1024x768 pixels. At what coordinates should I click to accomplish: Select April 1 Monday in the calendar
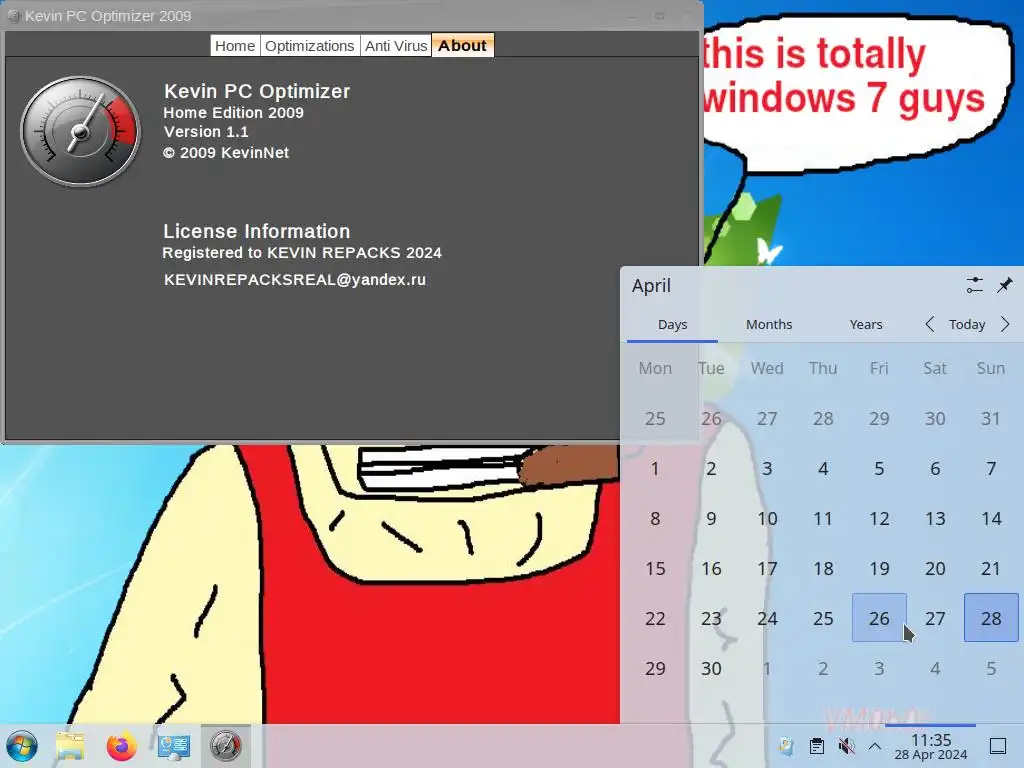coord(655,468)
